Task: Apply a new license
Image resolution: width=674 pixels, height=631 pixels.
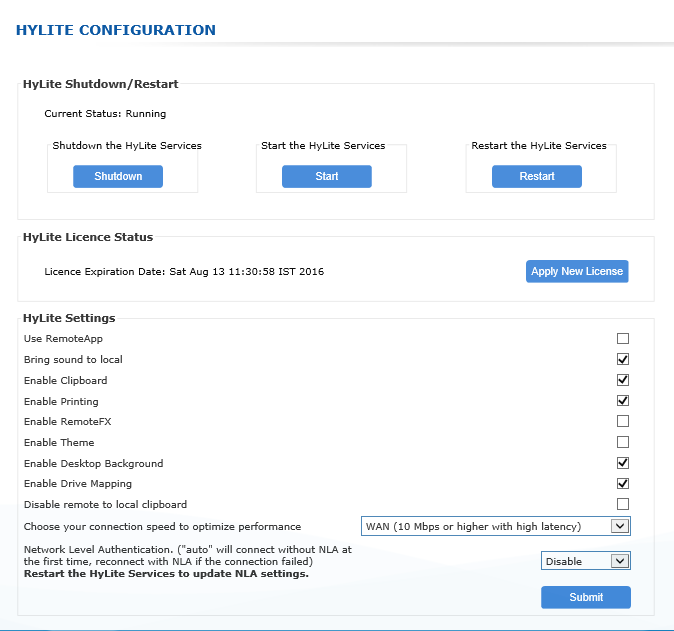Action: pyautogui.click(x=577, y=271)
